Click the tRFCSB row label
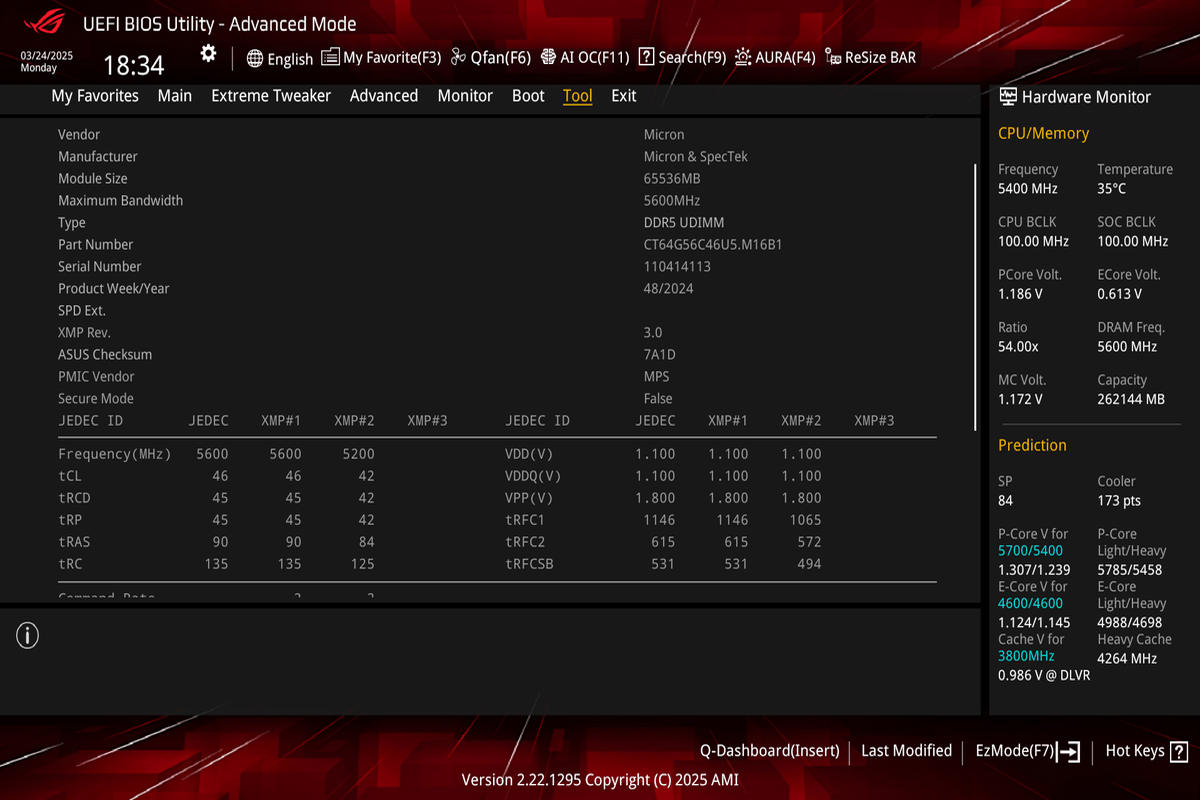This screenshot has height=800, width=1200. [x=530, y=564]
